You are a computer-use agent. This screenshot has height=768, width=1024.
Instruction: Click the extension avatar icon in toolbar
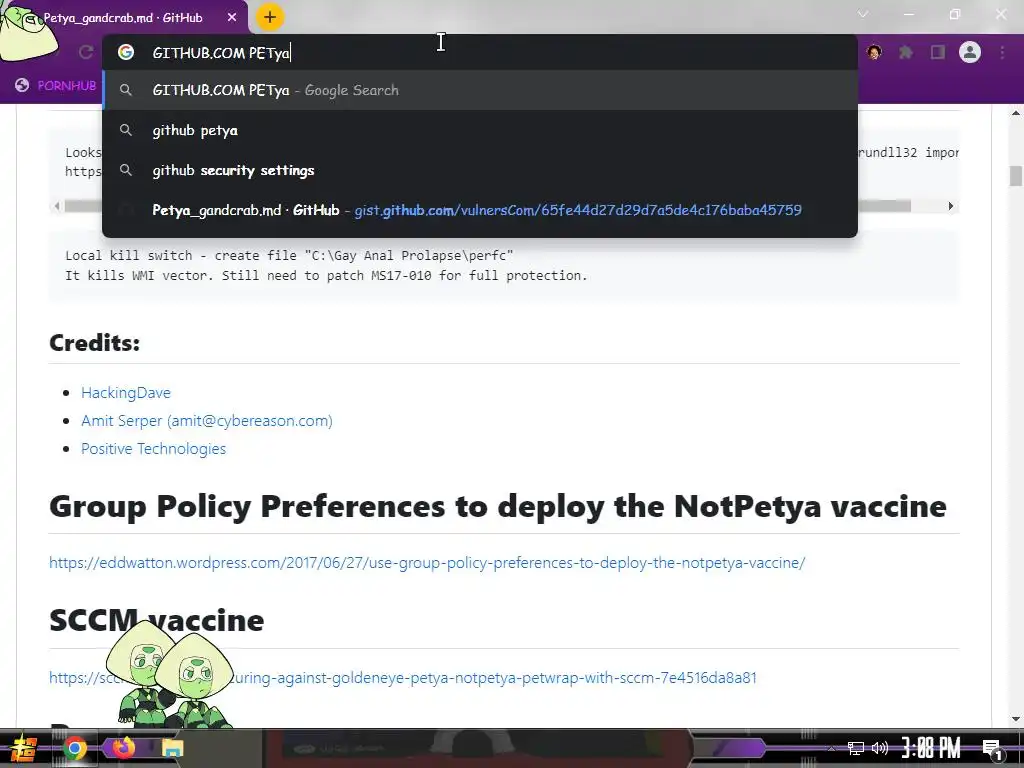pos(874,52)
